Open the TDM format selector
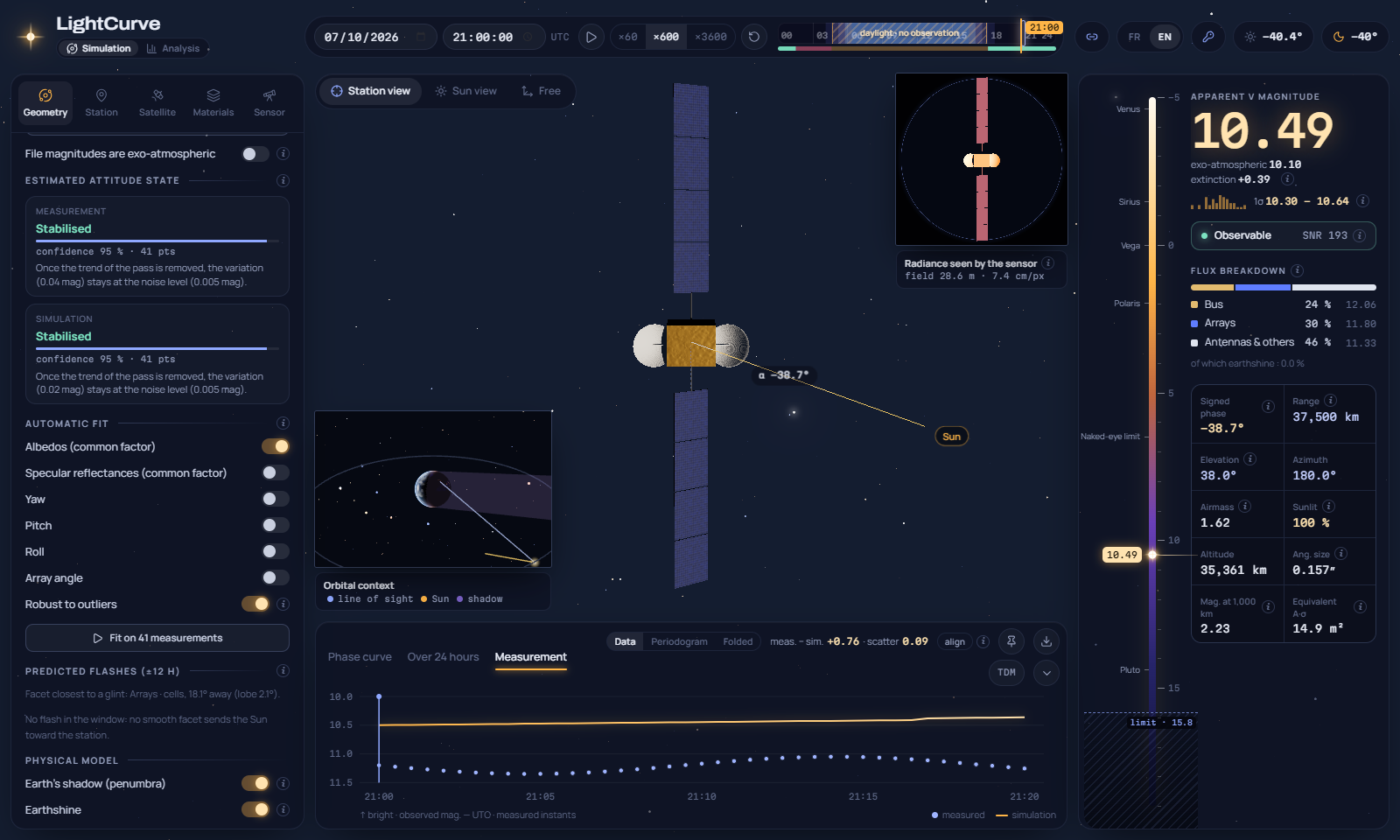This screenshot has height=840, width=1400. click(1007, 672)
